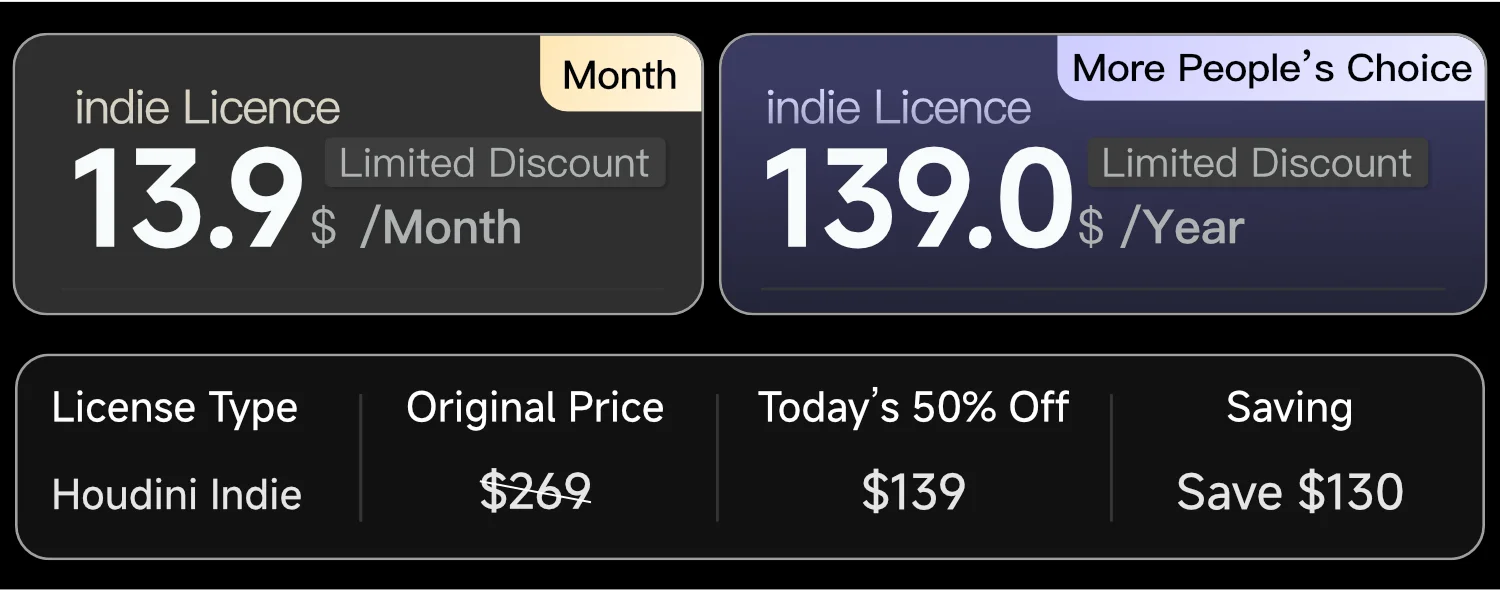
Task: Select the yearly indie Licence pricing card
Action: point(1100,170)
